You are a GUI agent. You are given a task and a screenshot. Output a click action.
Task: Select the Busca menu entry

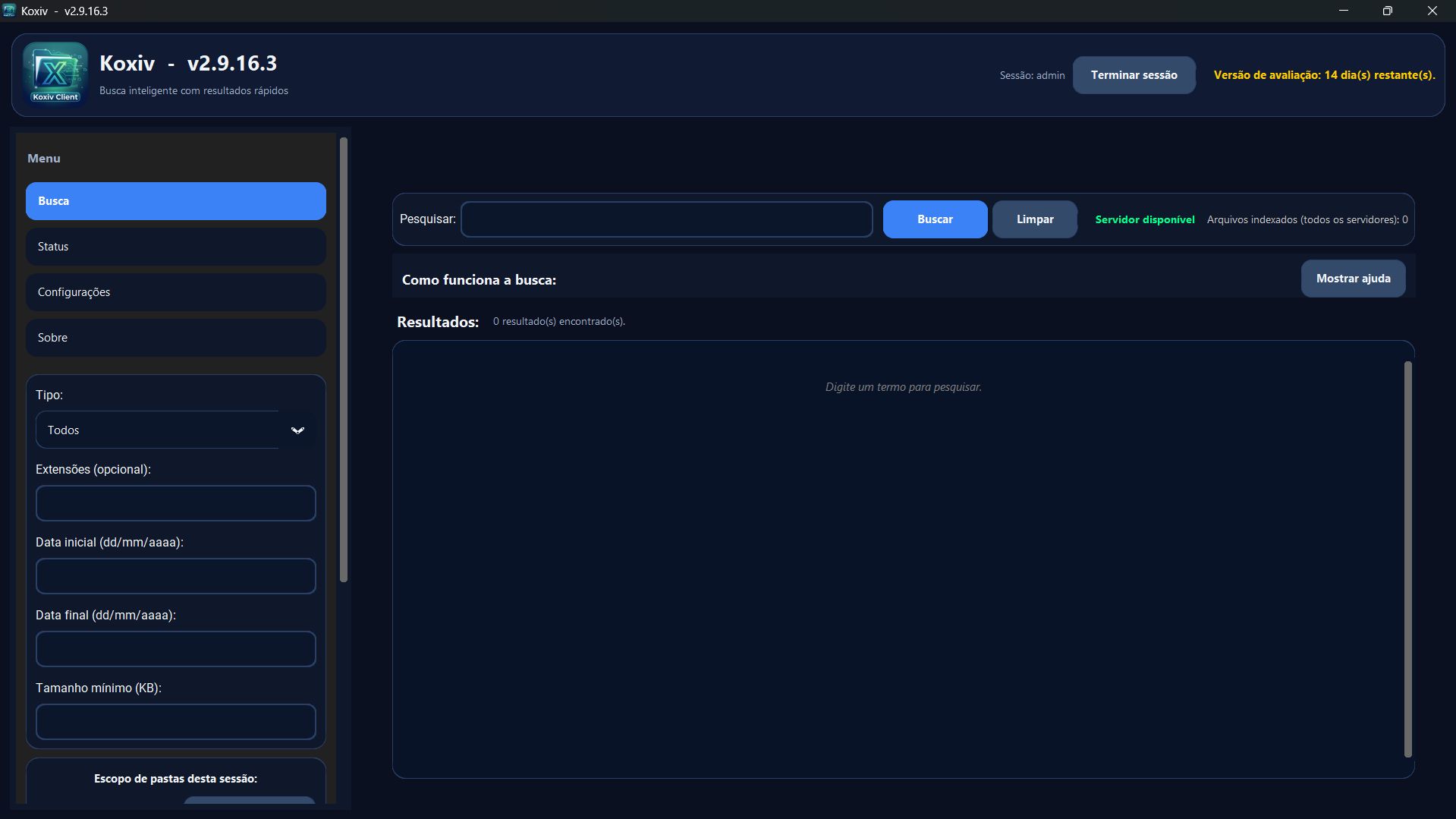coord(175,200)
